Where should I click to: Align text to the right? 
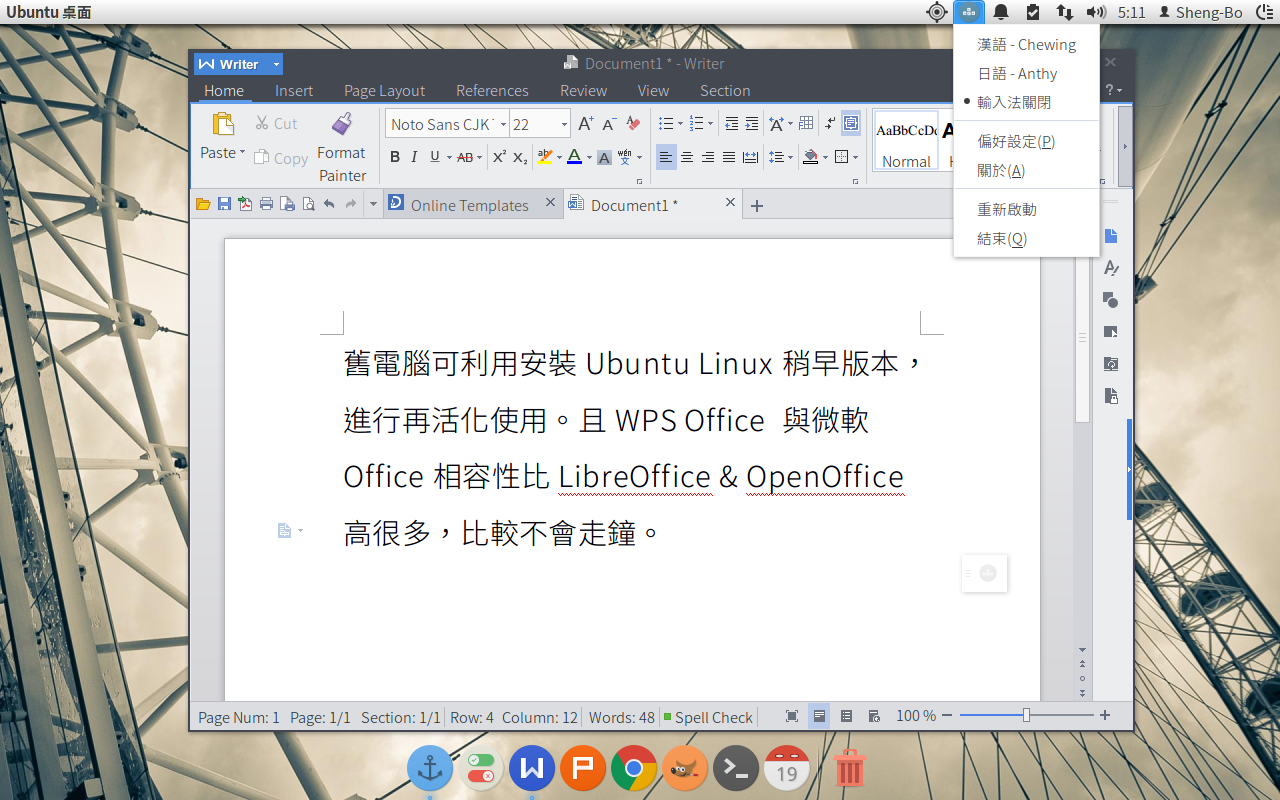coord(708,157)
